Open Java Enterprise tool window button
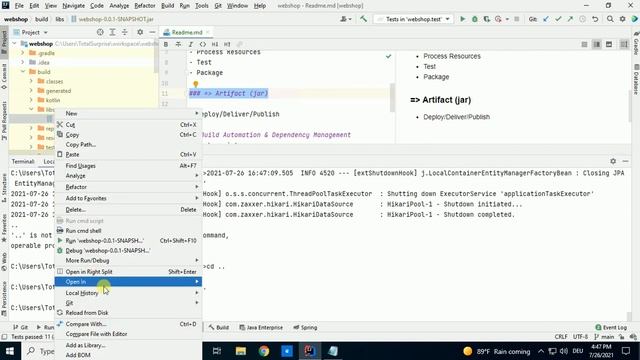640x360 pixels. click(x=261, y=327)
